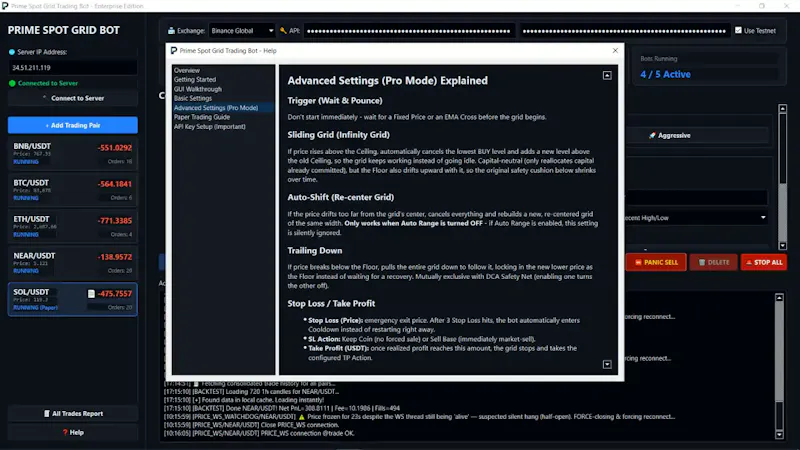Open Help from the sidebar
This screenshot has width=800, height=450.
pyautogui.click(x=72, y=432)
